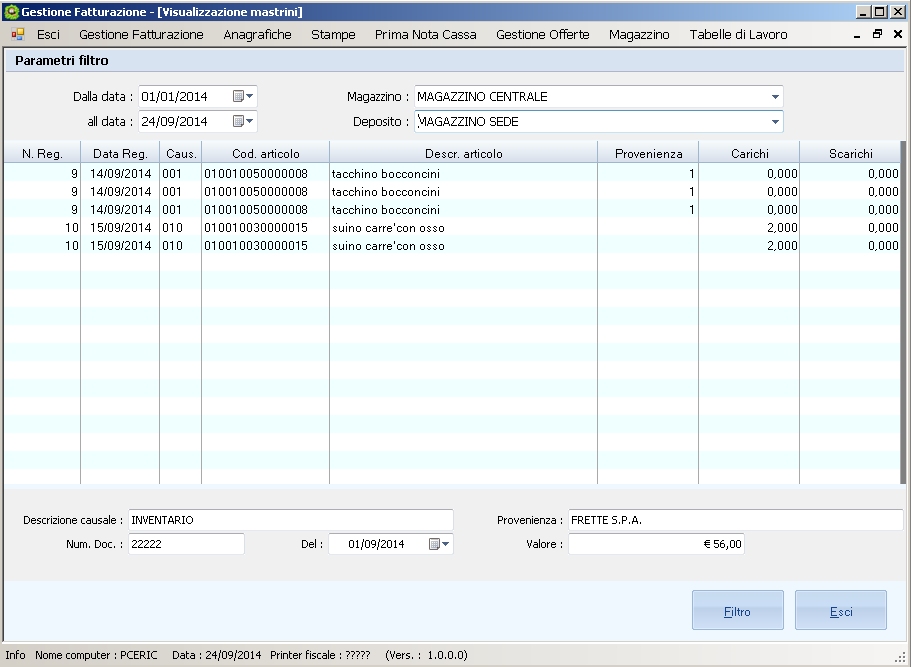Viewport: 911px width, 667px height.
Task: Open the Gestione Fatturazione menu
Action: click(141, 35)
